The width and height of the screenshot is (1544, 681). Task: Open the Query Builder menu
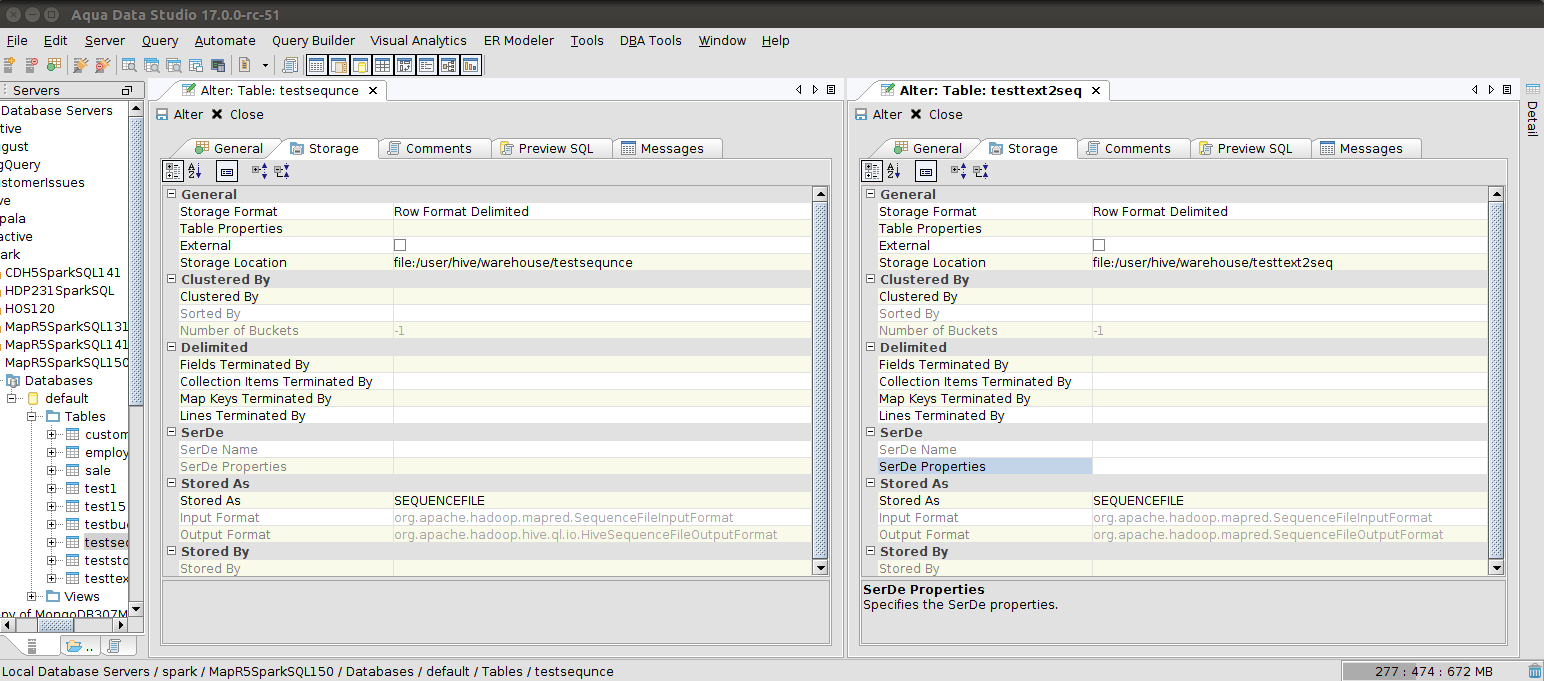[x=313, y=40]
